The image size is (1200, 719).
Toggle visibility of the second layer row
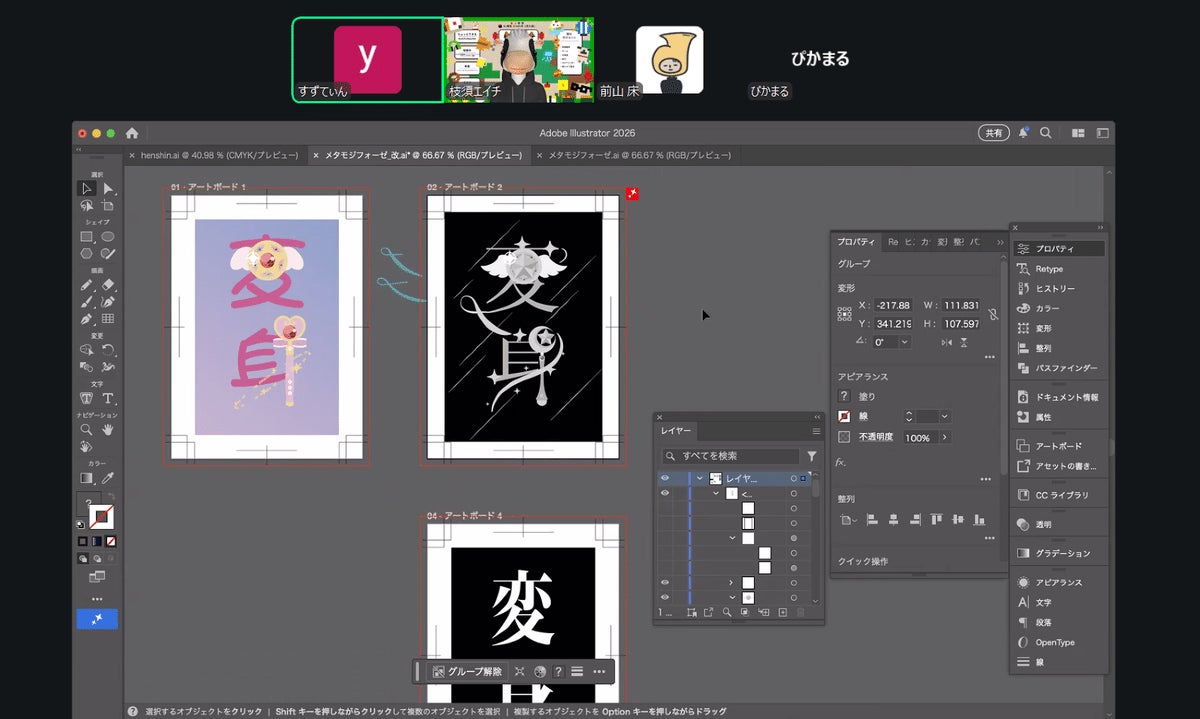tap(665, 494)
